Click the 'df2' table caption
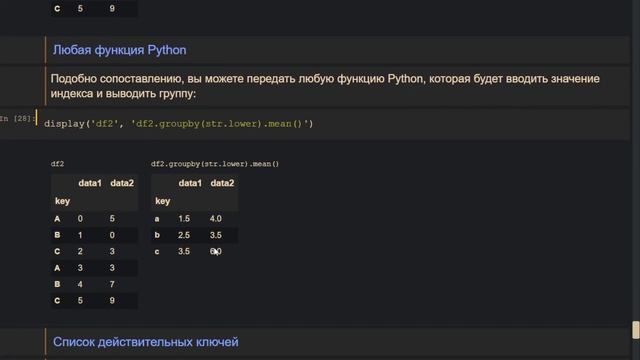The width and height of the screenshot is (640, 360). click(57, 164)
